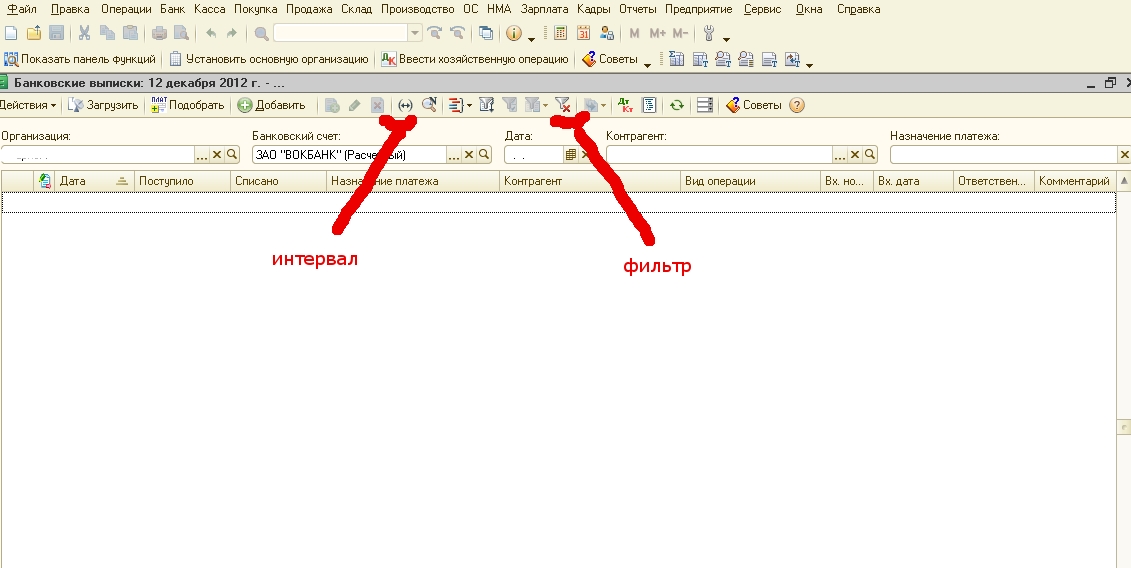
Task: Click the find in list magnifier icon
Action: point(429,105)
